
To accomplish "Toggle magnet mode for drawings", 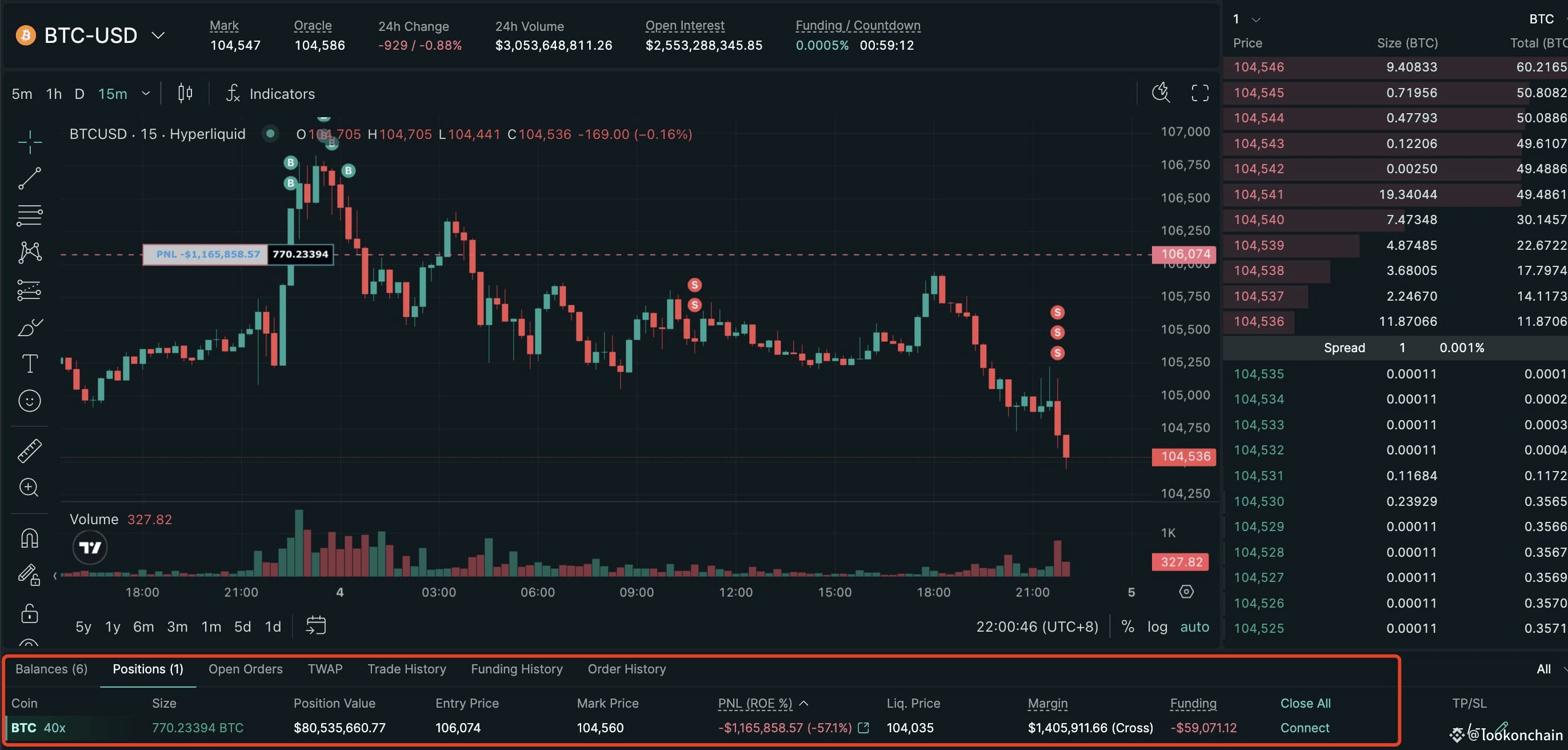I will (x=30, y=538).
